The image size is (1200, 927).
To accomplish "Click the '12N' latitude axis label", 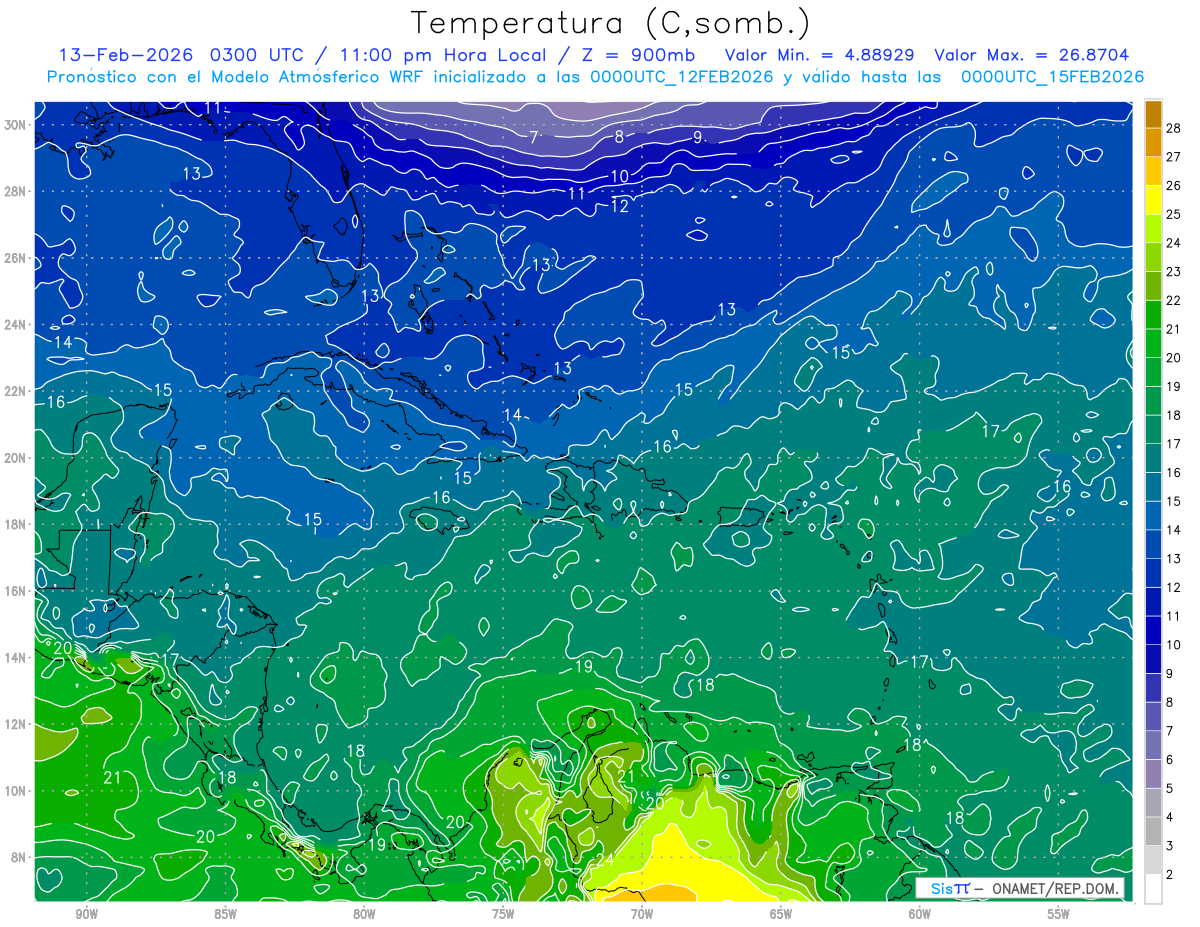I will [17, 724].
